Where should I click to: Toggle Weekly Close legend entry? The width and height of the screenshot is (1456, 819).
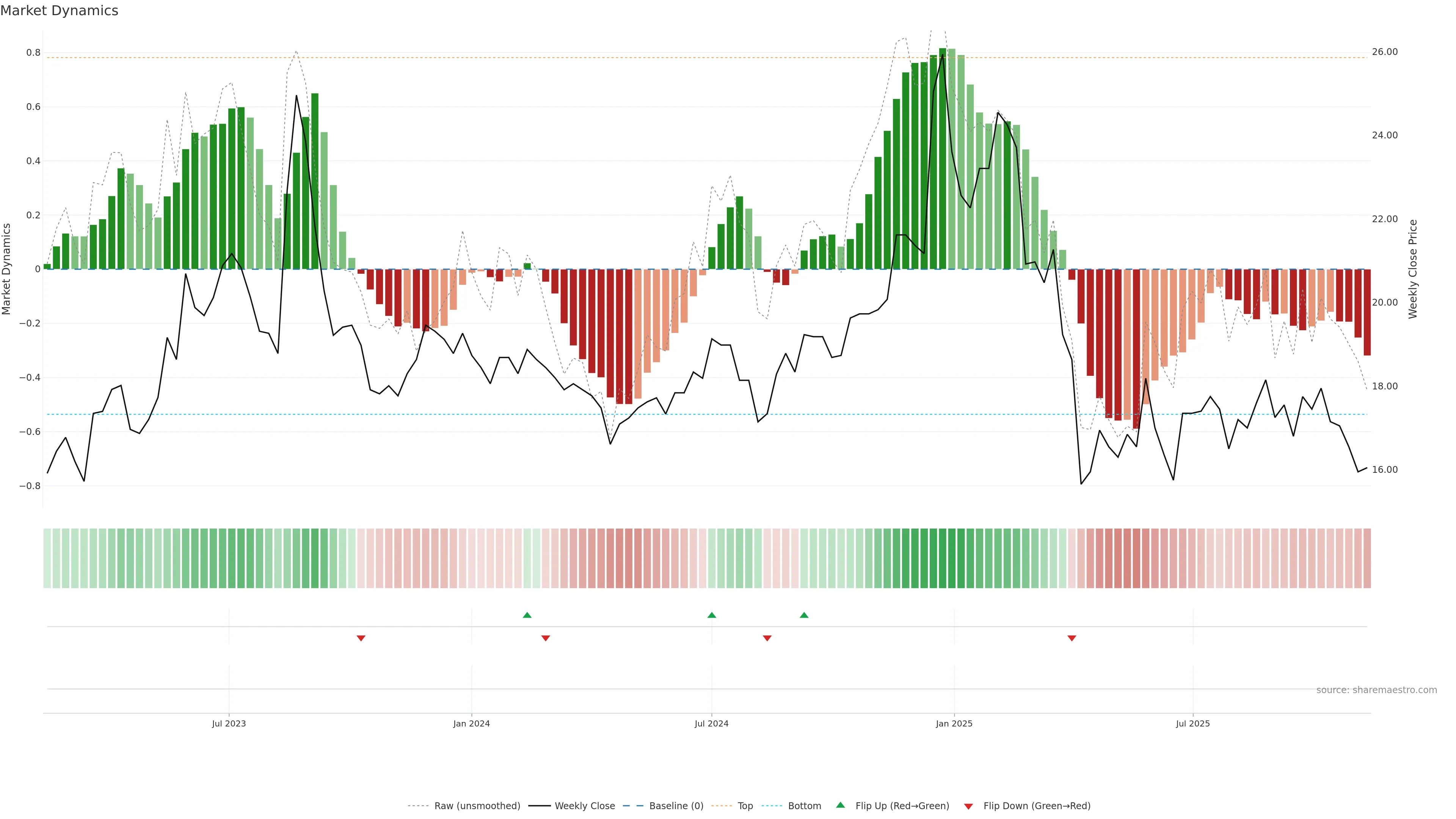coord(584,806)
